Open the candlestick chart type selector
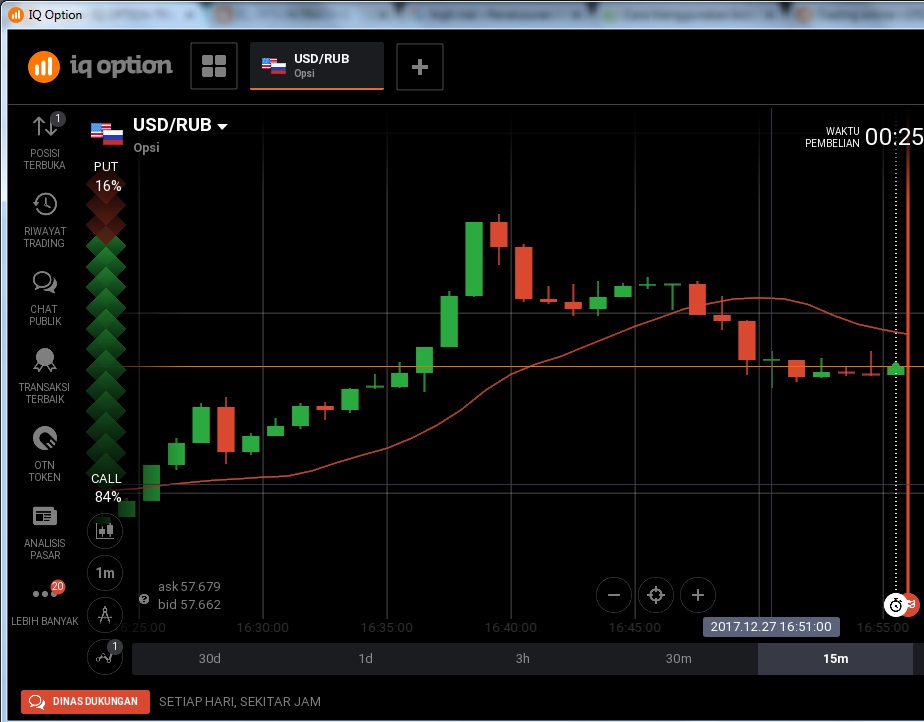Screen dimensions: 924x722 pyautogui.click(x=105, y=530)
